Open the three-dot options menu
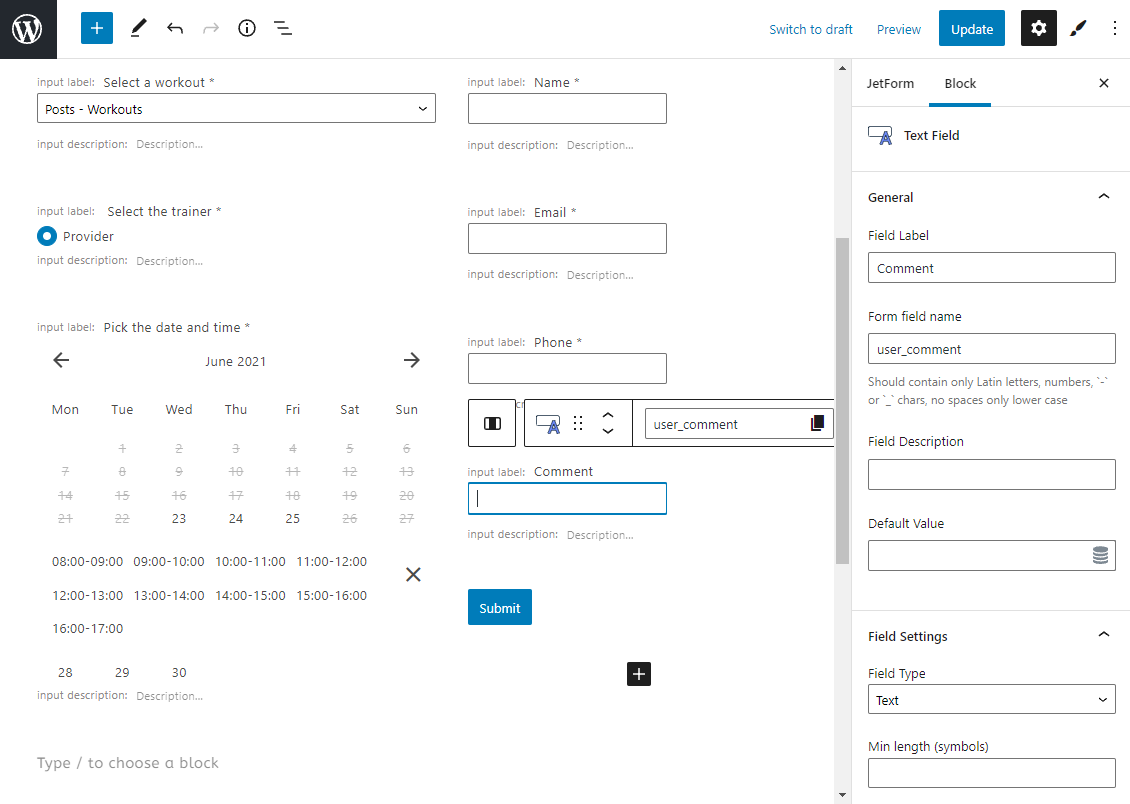This screenshot has width=1130, height=804. pyautogui.click(x=1114, y=28)
